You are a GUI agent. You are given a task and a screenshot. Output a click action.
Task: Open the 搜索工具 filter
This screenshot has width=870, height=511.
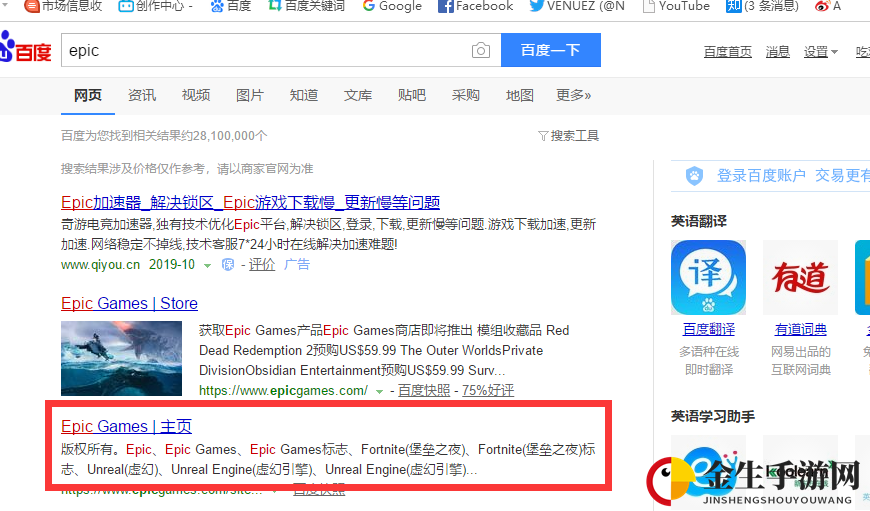[x=569, y=136]
